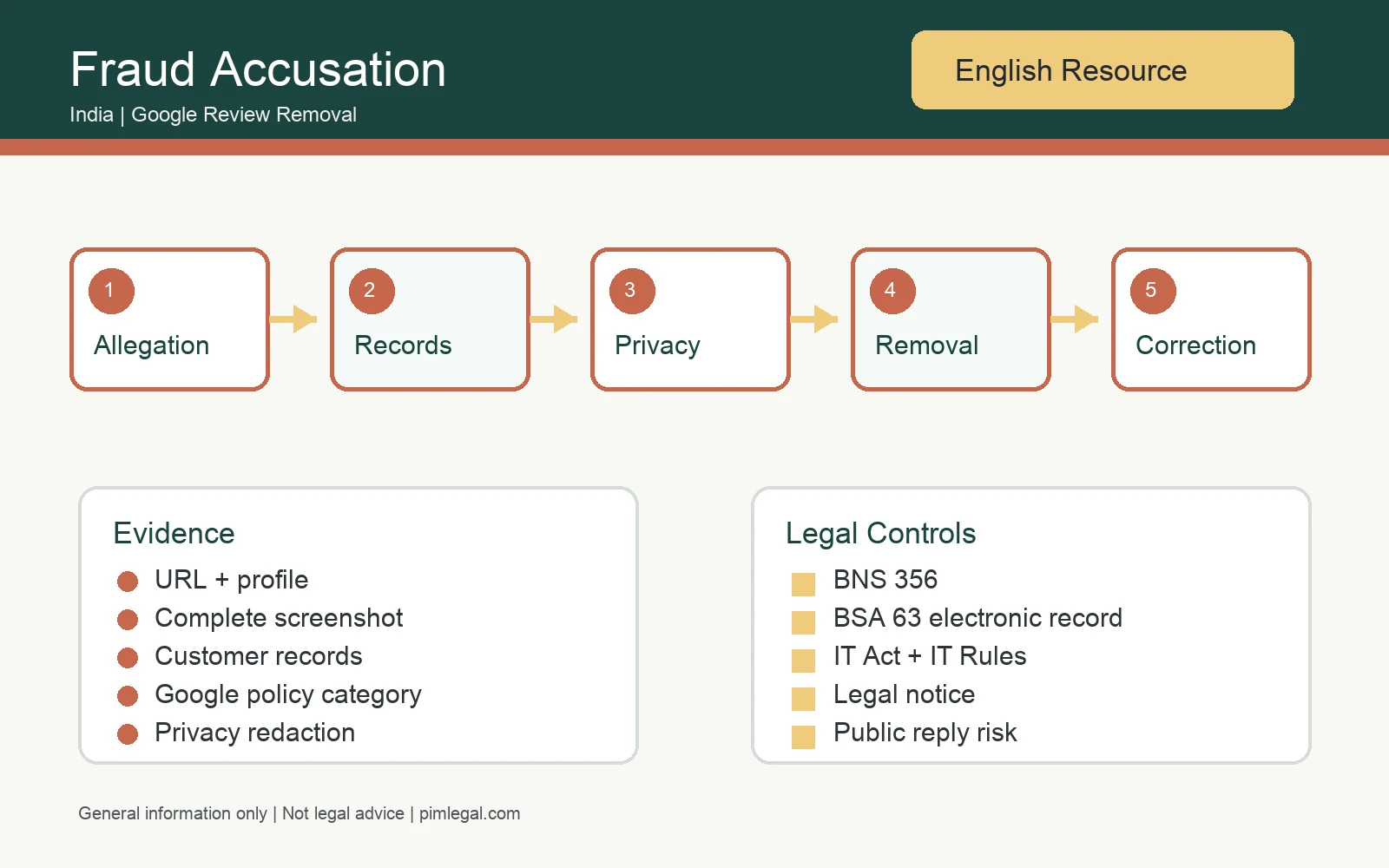Click the yellow square beside IT Act + IT Rules

pos(803,661)
